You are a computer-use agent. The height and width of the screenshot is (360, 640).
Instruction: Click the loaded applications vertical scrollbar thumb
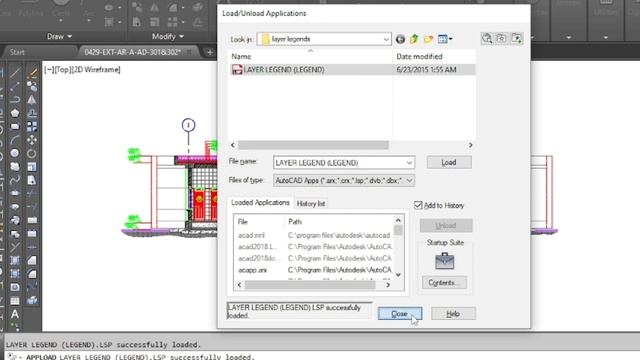point(398,231)
